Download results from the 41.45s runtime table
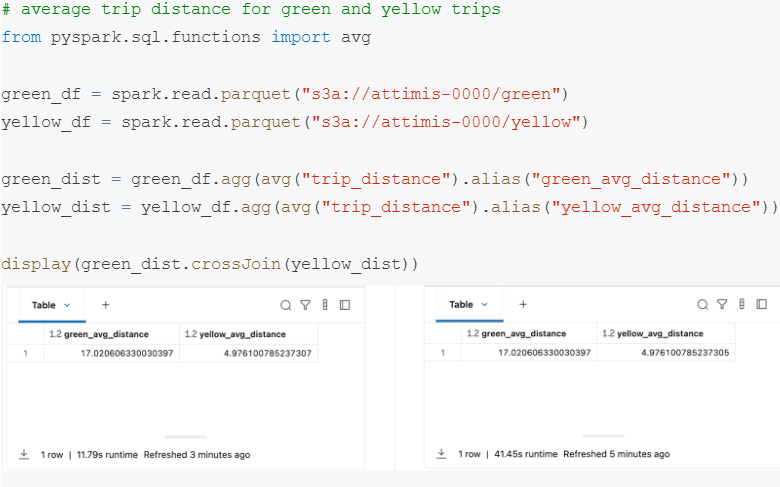 (443, 454)
